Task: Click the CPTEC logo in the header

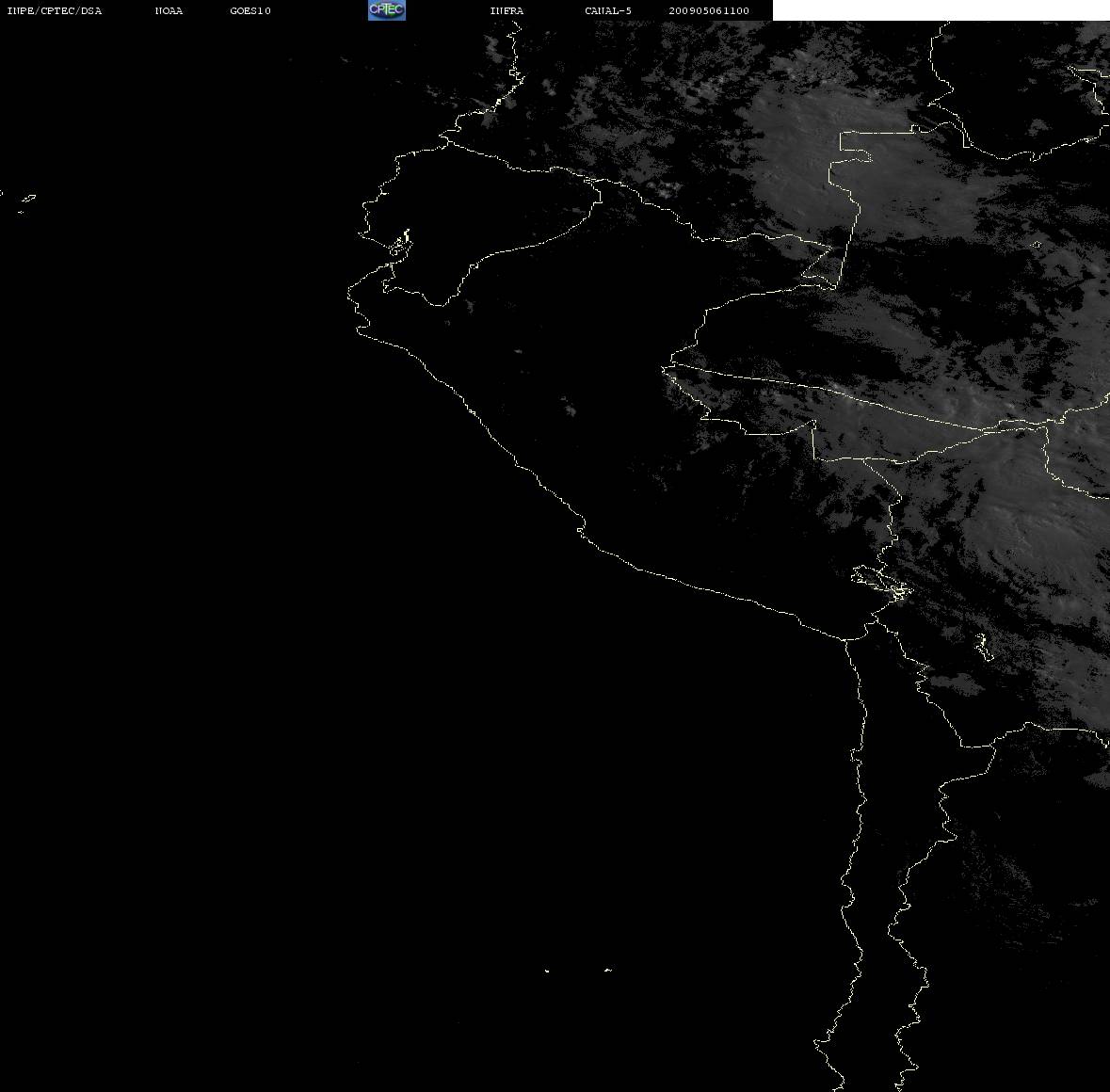Action: pyautogui.click(x=387, y=10)
